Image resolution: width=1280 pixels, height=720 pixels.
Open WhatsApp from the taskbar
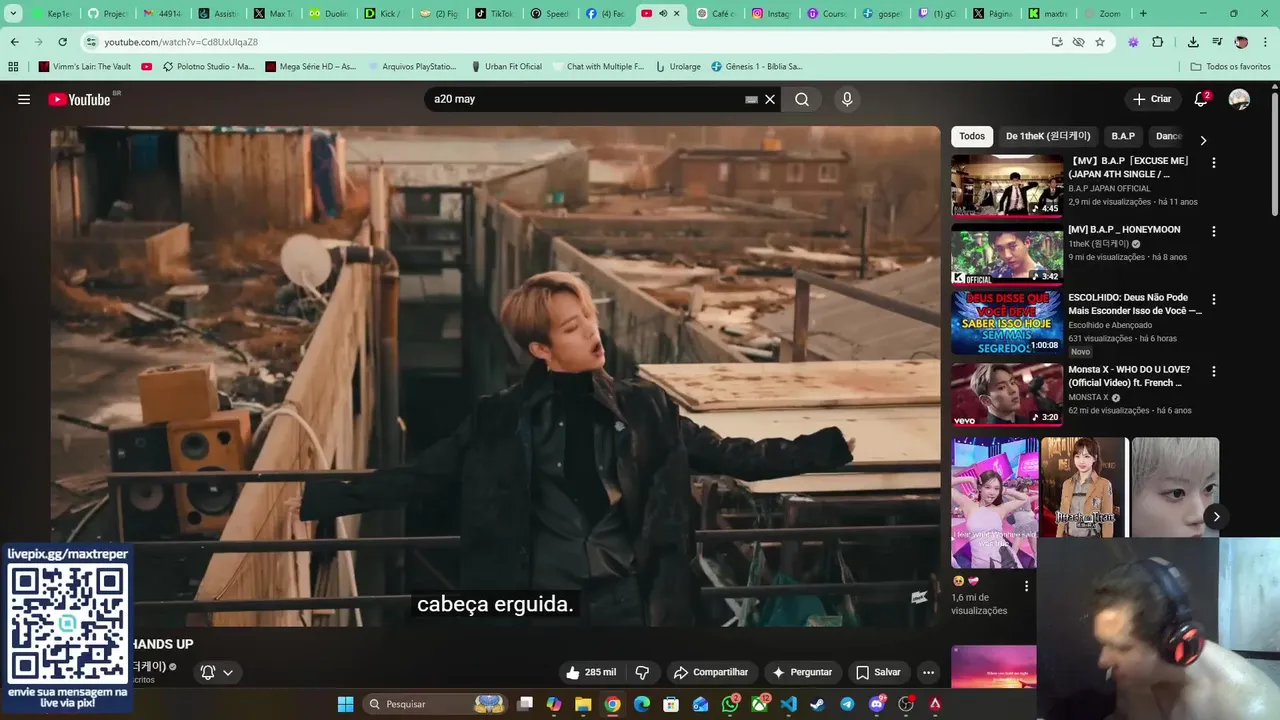coord(730,704)
